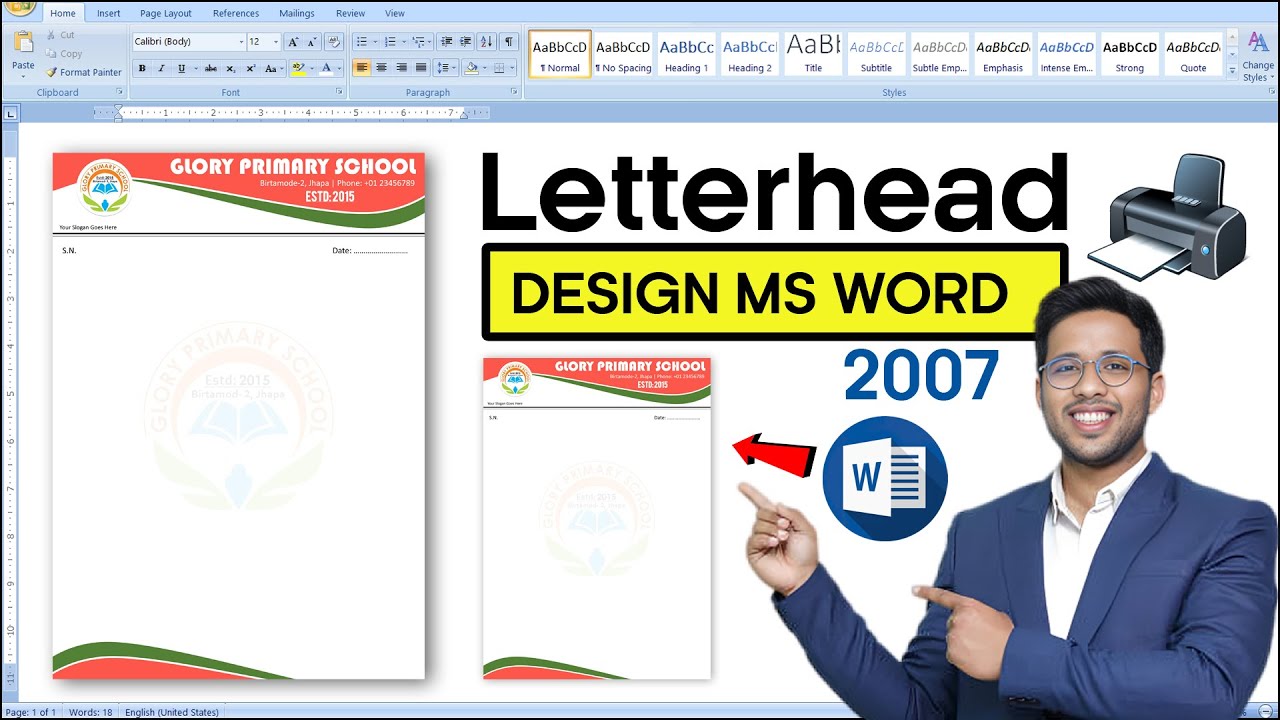Click the Decrease Indent icon
Image resolution: width=1280 pixels, height=720 pixels.
446,42
